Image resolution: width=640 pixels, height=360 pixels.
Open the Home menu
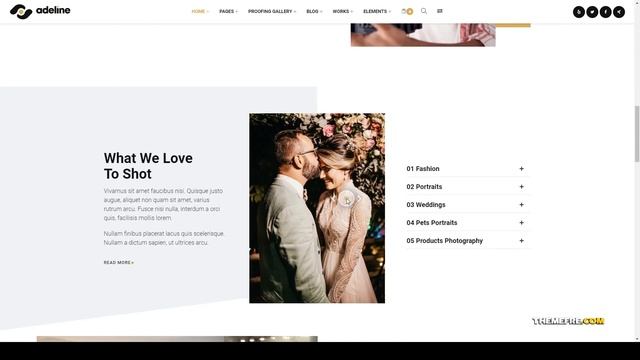point(200,11)
